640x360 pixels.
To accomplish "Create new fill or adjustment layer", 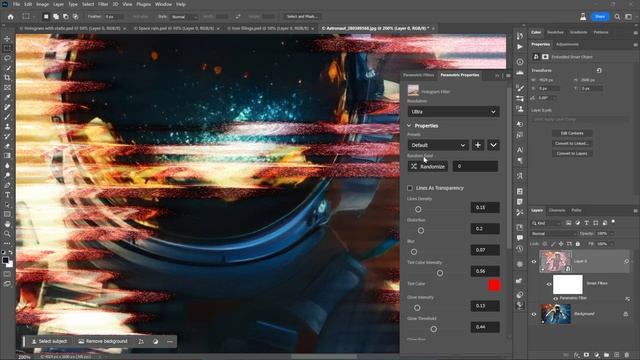I will [x=597, y=355].
